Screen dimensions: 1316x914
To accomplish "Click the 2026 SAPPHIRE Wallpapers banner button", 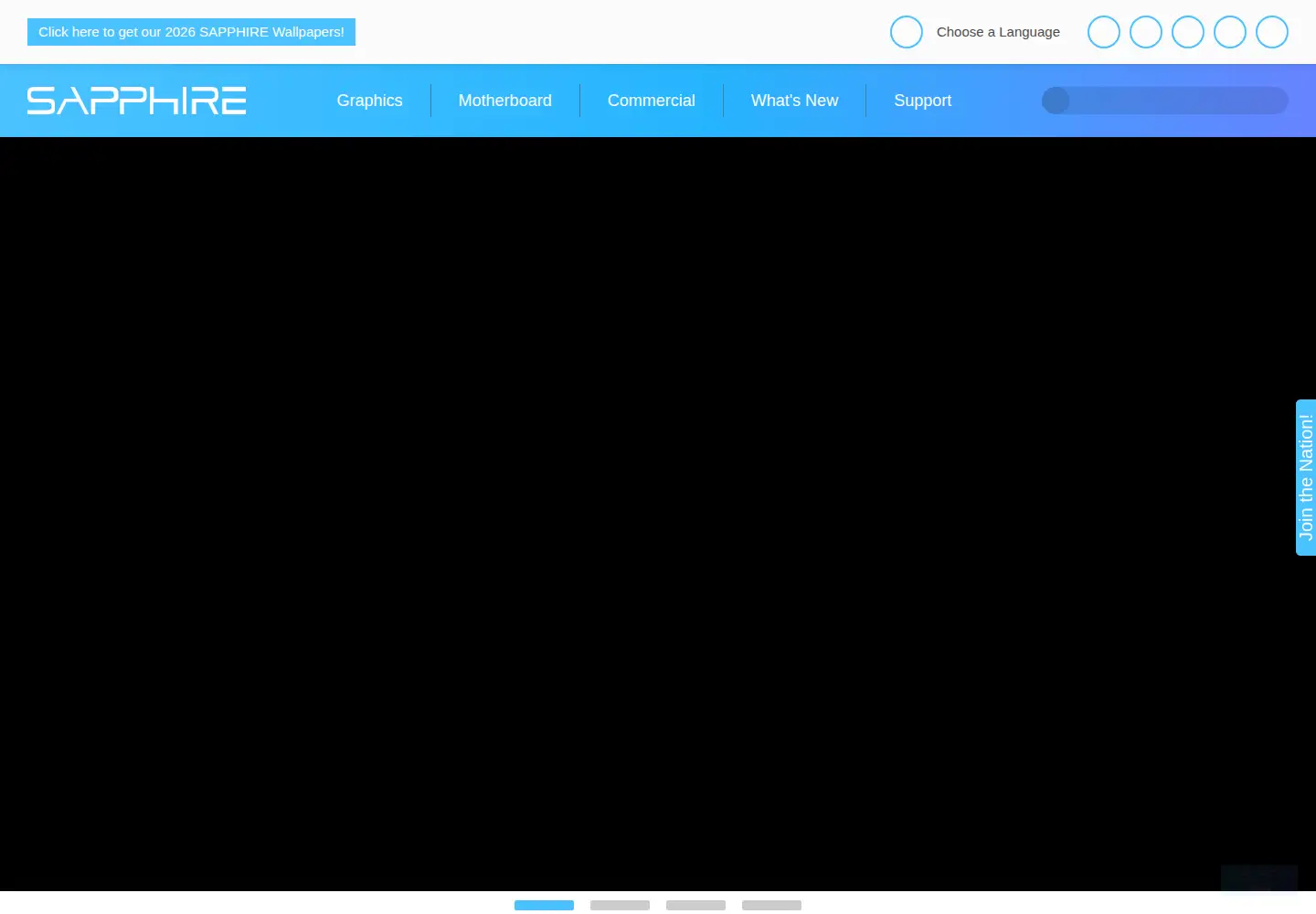I will click(x=191, y=32).
